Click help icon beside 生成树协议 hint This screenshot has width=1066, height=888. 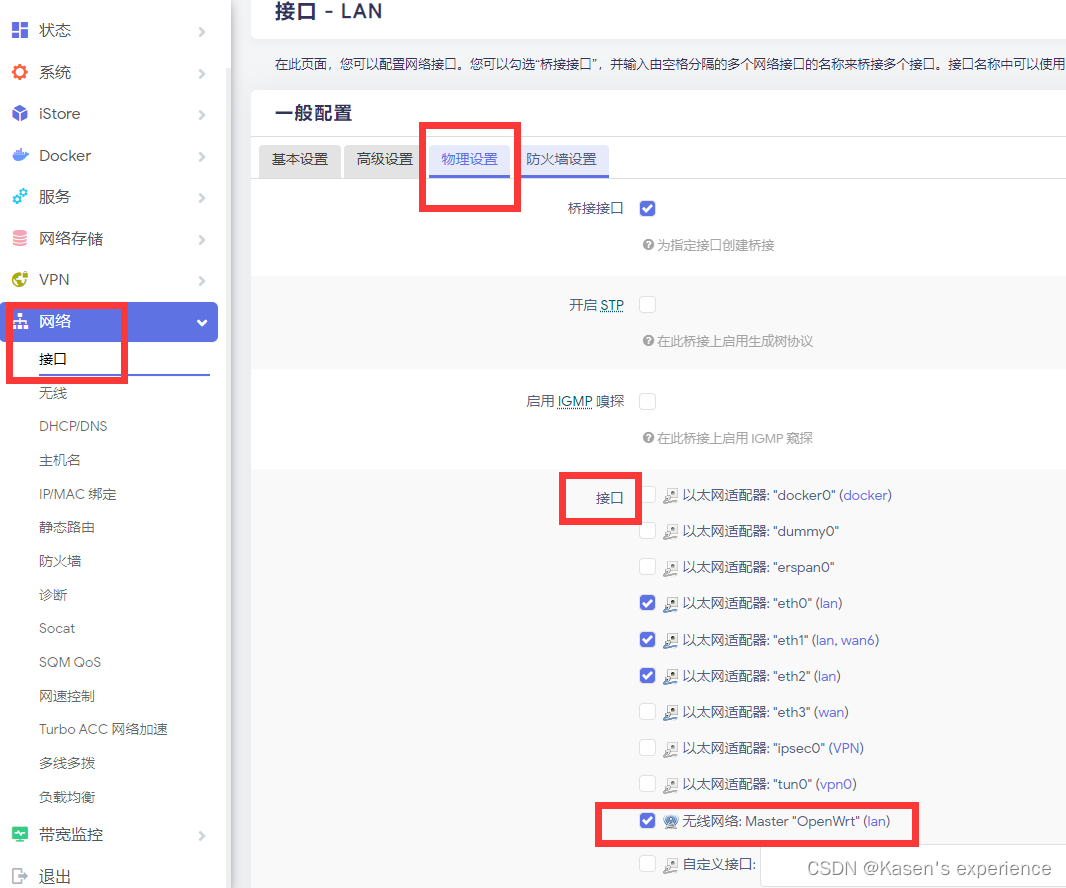coord(648,341)
